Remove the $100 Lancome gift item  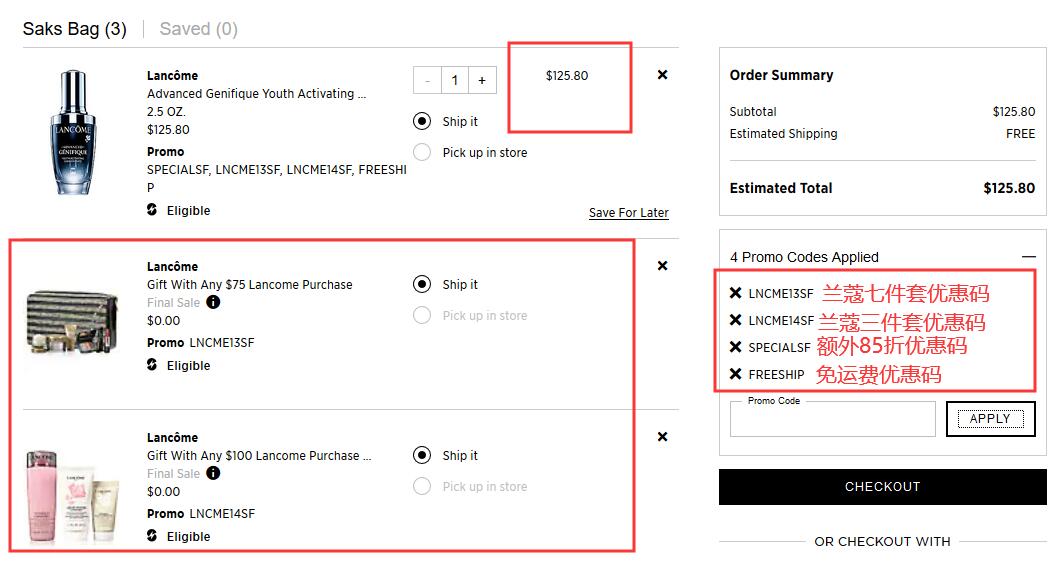tap(663, 437)
